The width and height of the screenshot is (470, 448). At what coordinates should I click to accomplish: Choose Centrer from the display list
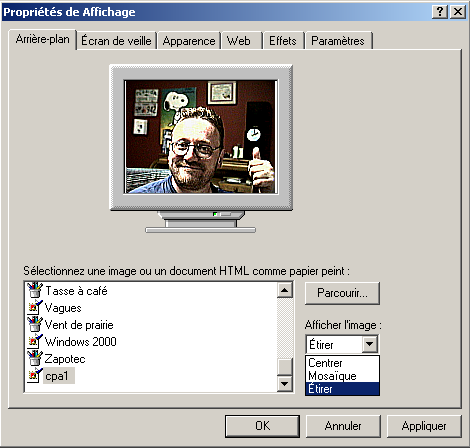(x=342, y=363)
